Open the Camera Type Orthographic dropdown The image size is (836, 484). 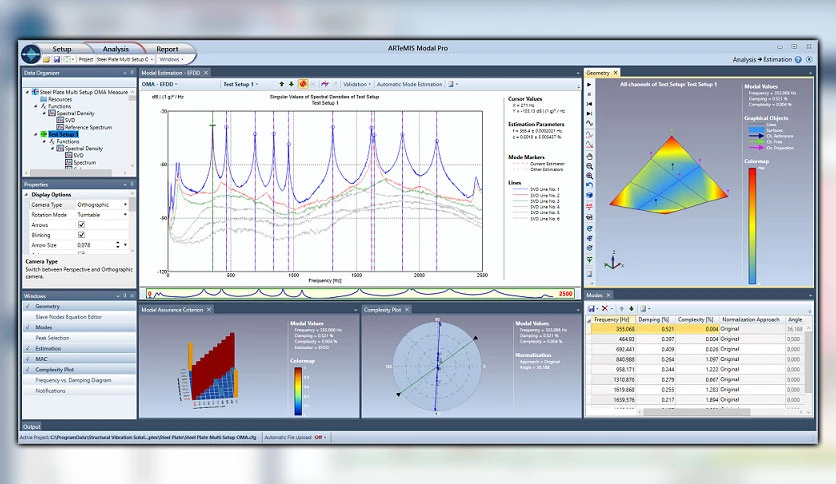102,205
